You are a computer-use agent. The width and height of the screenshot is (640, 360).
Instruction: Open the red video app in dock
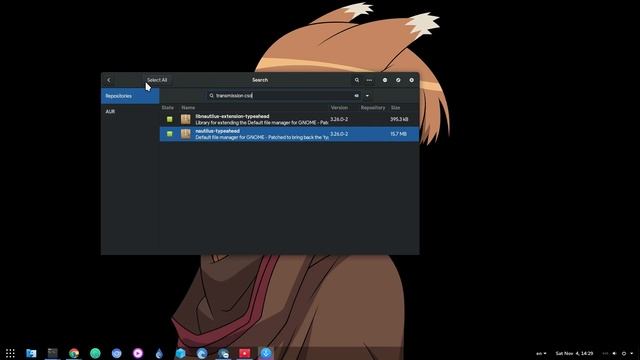coord(244,353)
